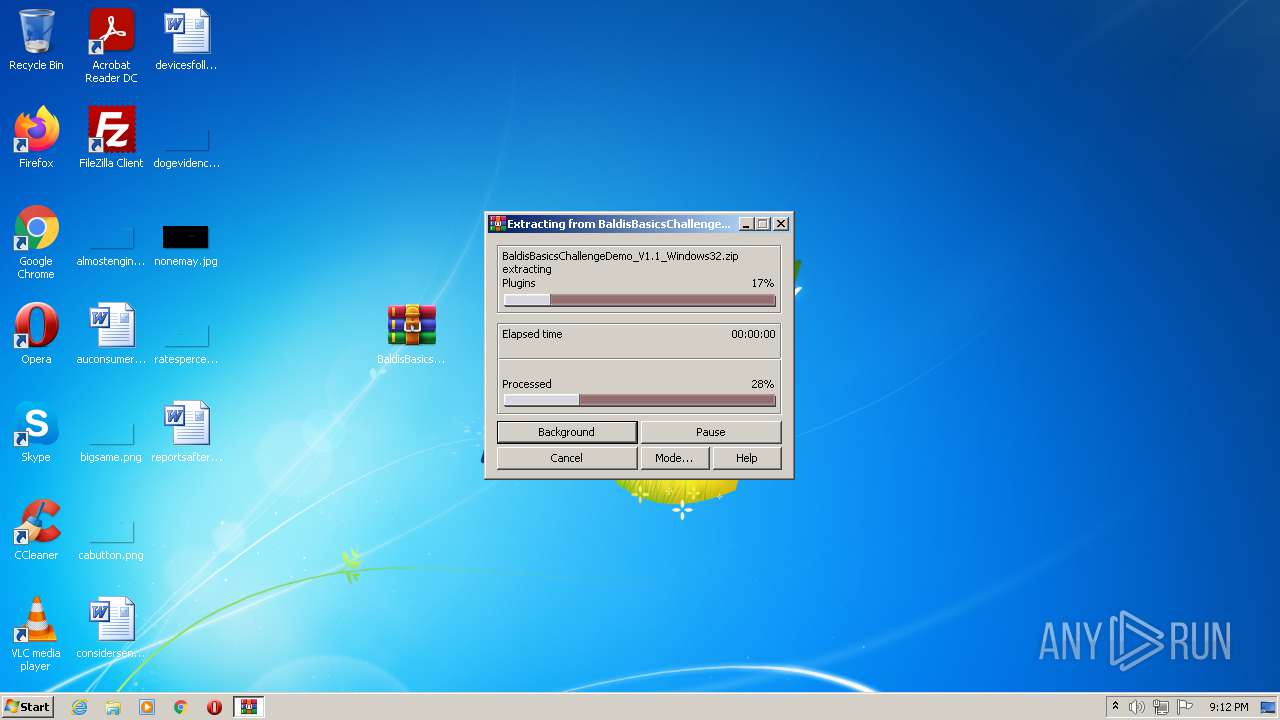The image size is (1280, 720).
Task: Open the FileZilla Client shortcut
Action: point(111,138)
